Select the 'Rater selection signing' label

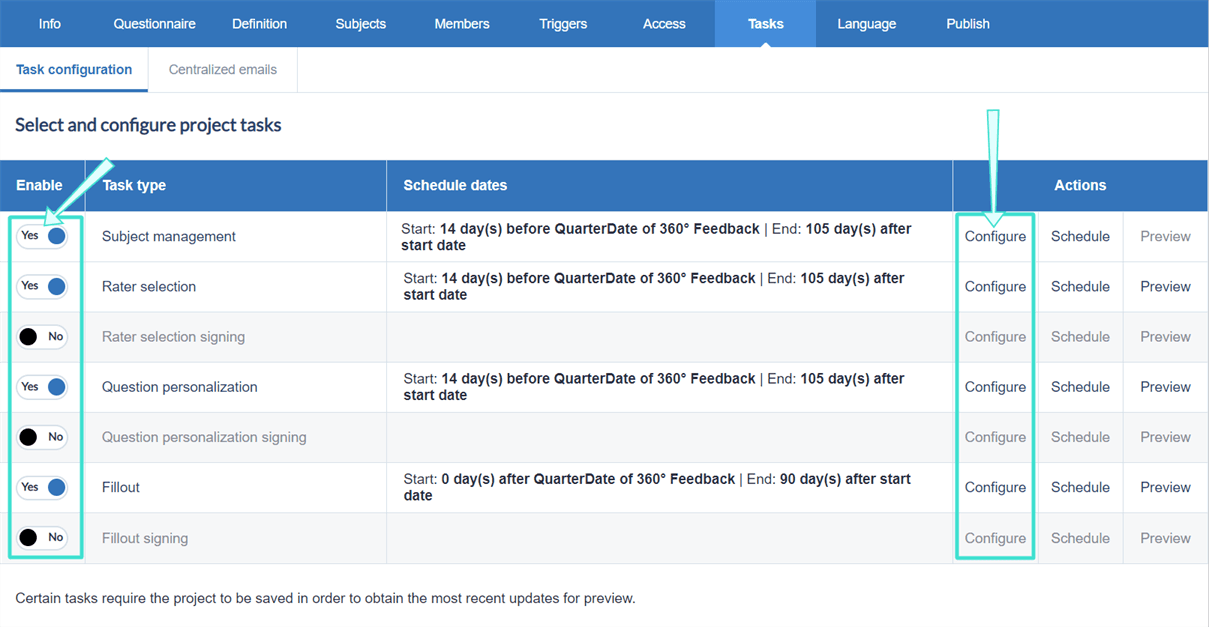pos(173,337)
